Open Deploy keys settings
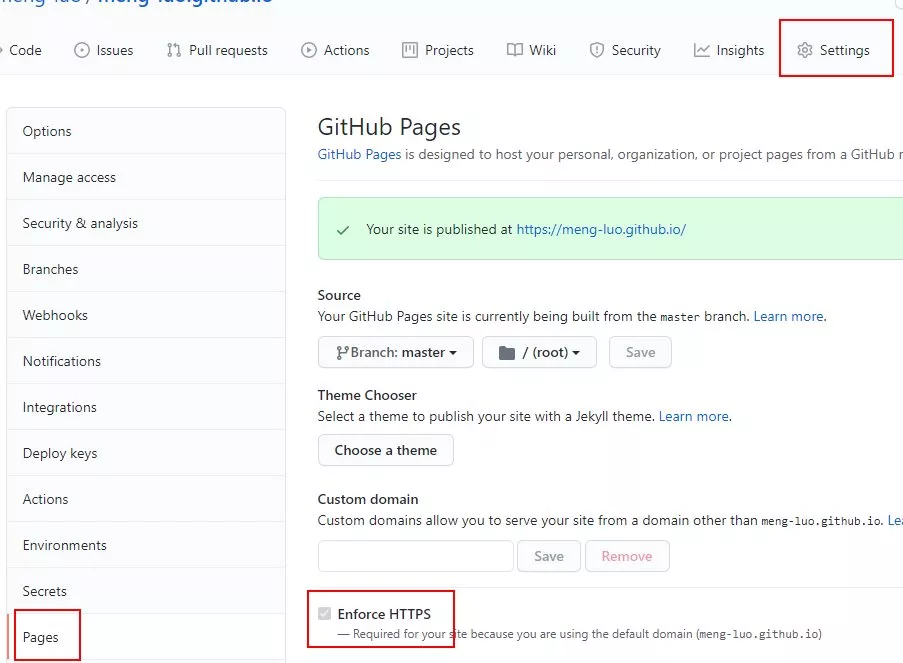903x663 pixels. point(146,453)
